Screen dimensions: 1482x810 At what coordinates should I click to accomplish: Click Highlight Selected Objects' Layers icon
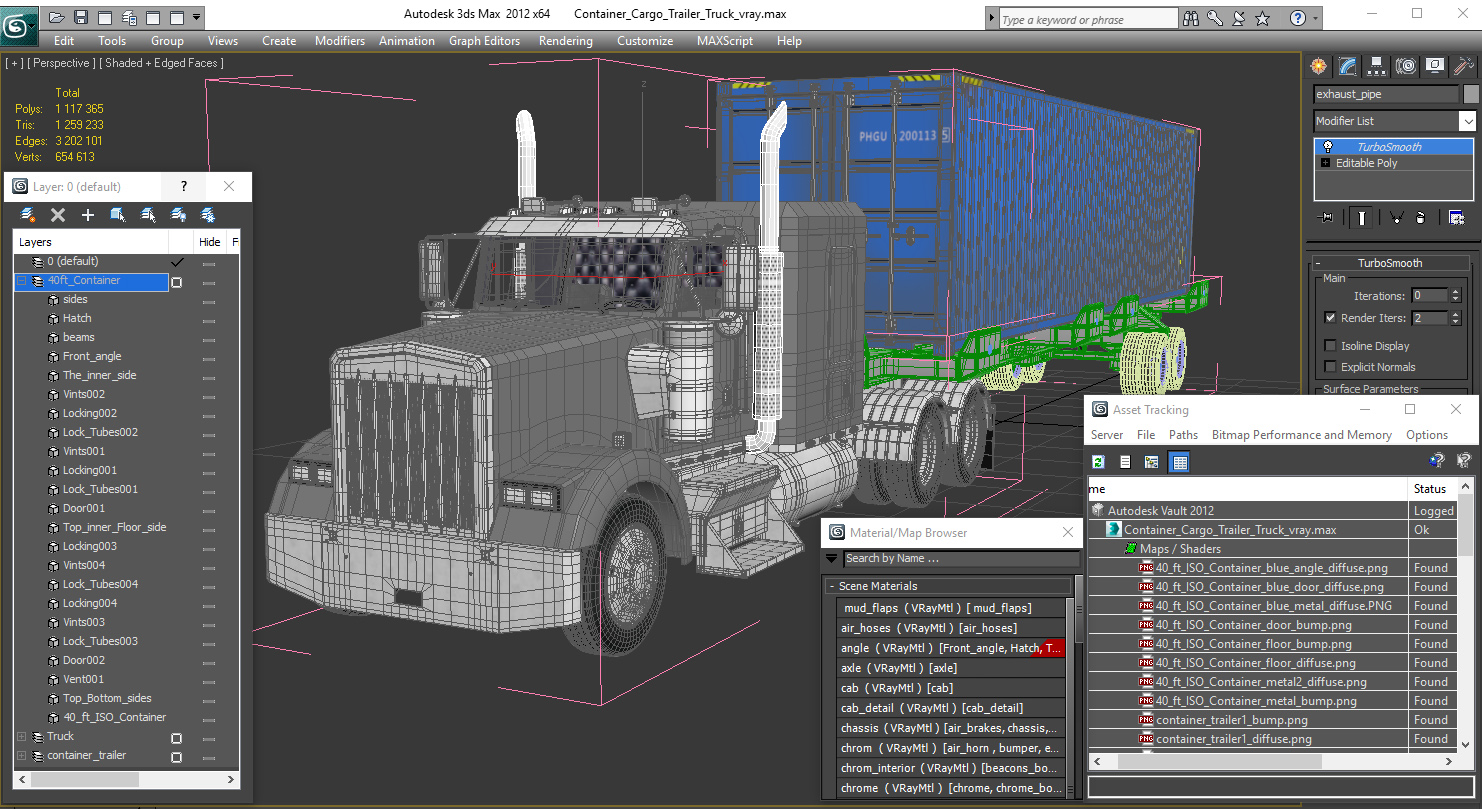(x=148, y=215)
